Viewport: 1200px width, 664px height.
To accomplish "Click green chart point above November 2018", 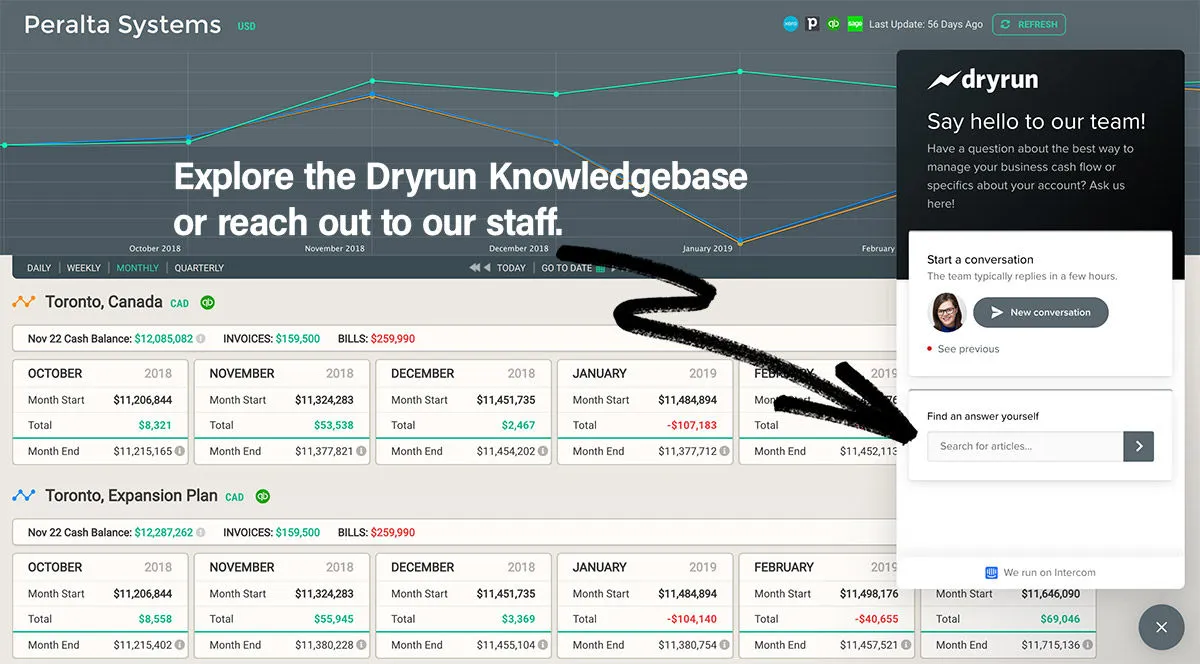I will 373,81.
